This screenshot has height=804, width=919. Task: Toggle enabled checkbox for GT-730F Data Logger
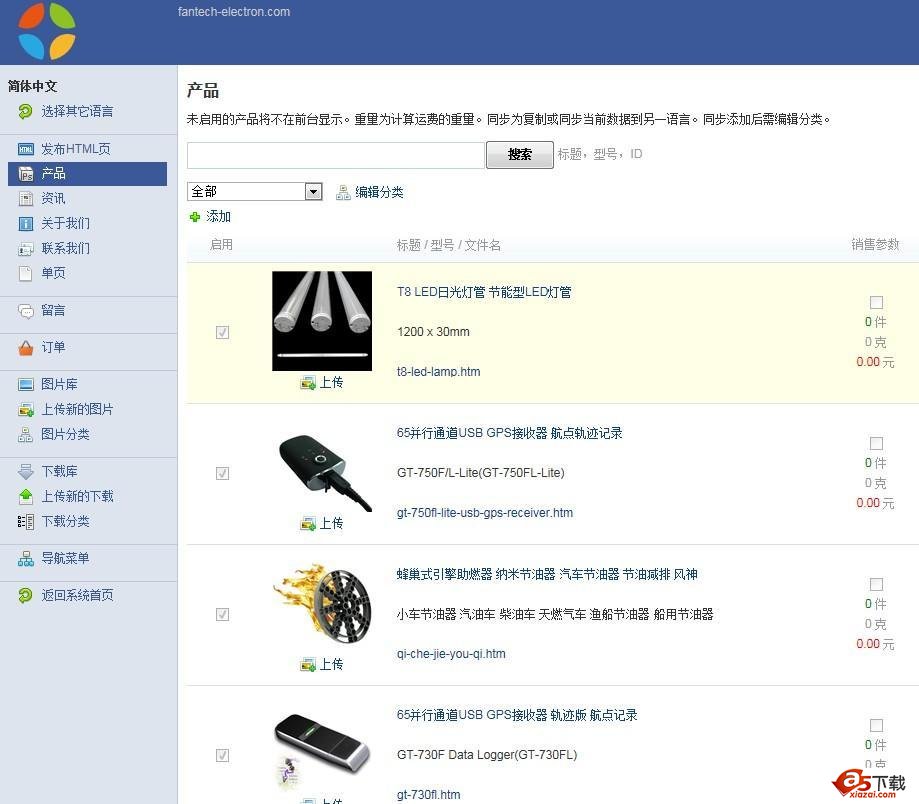222,755
